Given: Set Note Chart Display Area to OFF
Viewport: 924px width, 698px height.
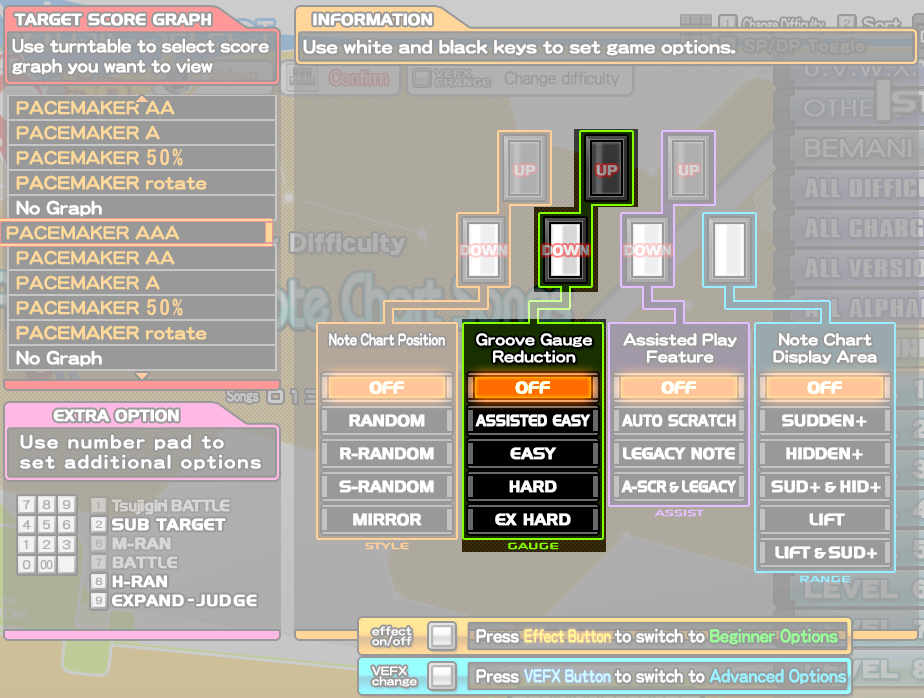Looking at the screenshot, I should [825, 387].
